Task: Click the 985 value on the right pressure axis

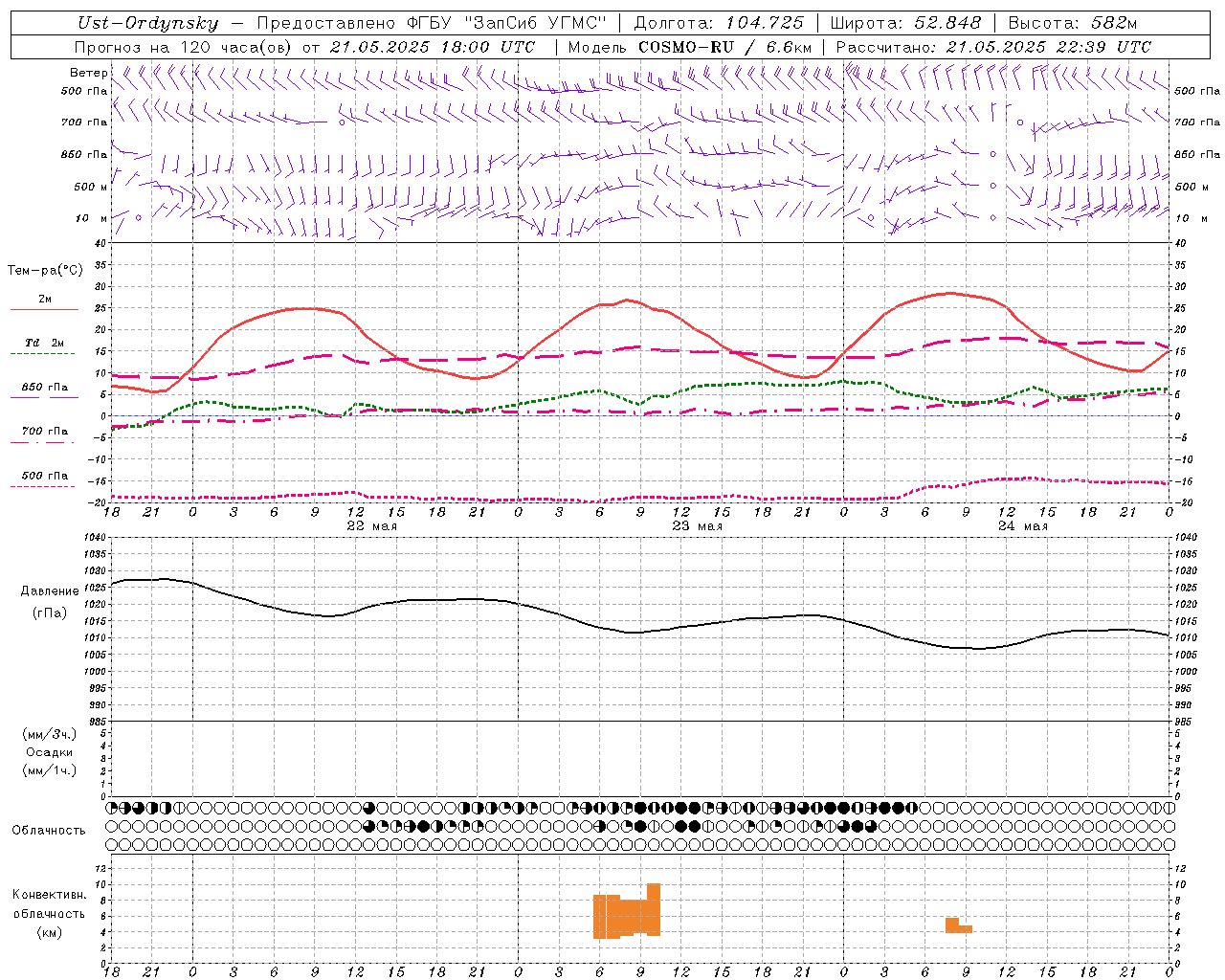Action: (x=1185, y=722)
